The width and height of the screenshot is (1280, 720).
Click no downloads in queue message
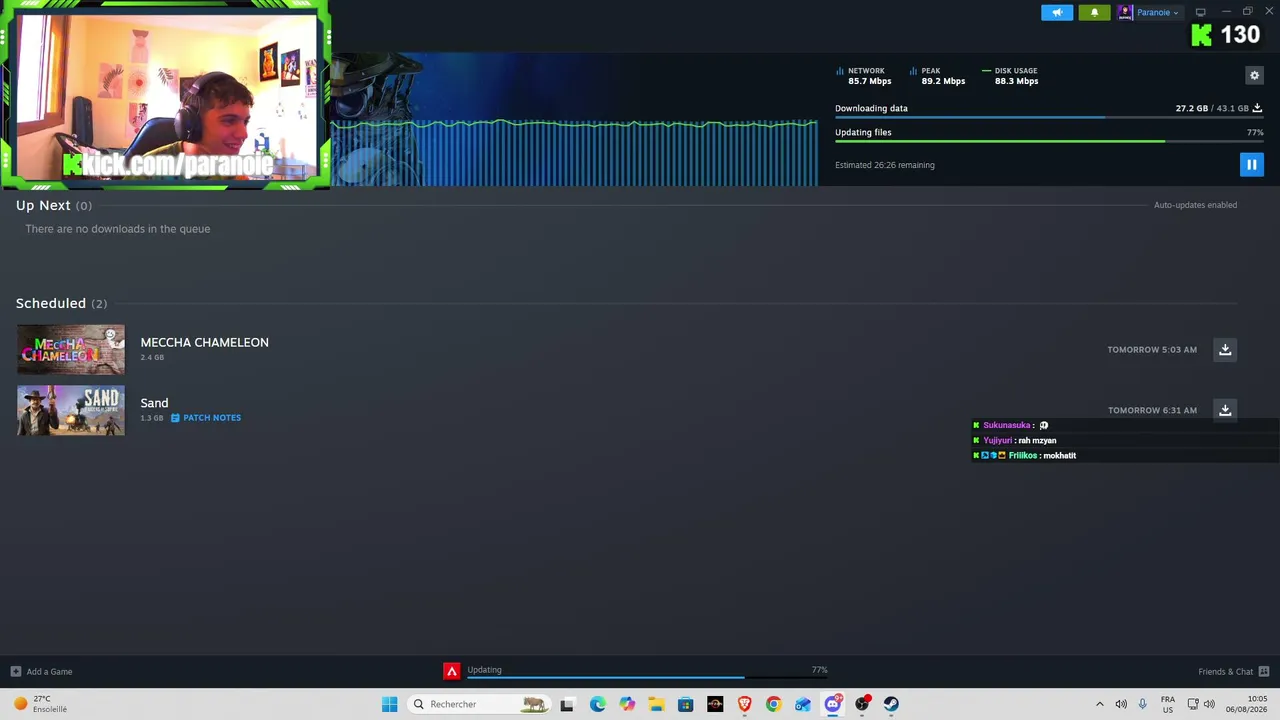click(x=118, y=229)
